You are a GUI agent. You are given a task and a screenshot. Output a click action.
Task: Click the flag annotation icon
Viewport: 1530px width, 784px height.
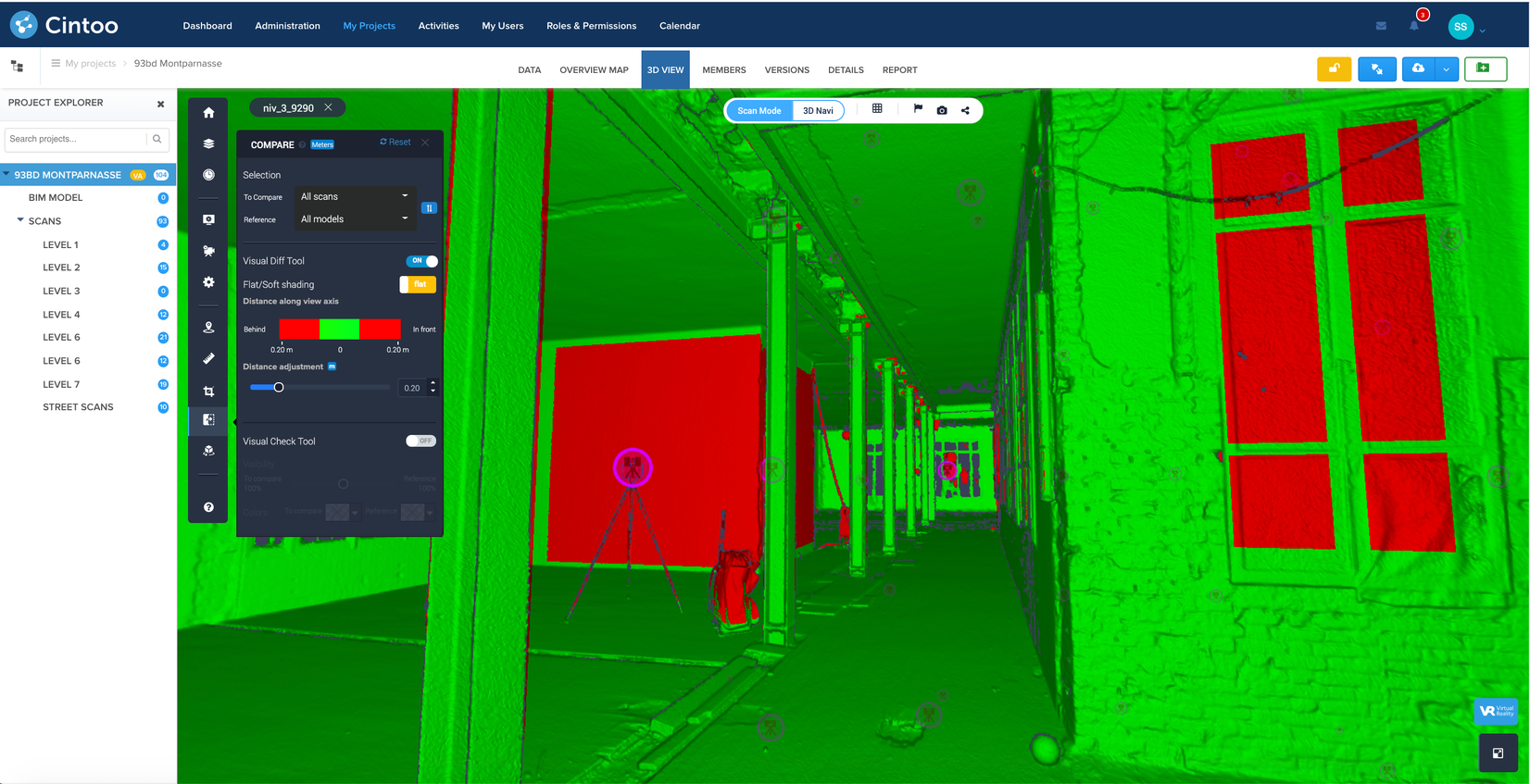[x=918, y=109]
